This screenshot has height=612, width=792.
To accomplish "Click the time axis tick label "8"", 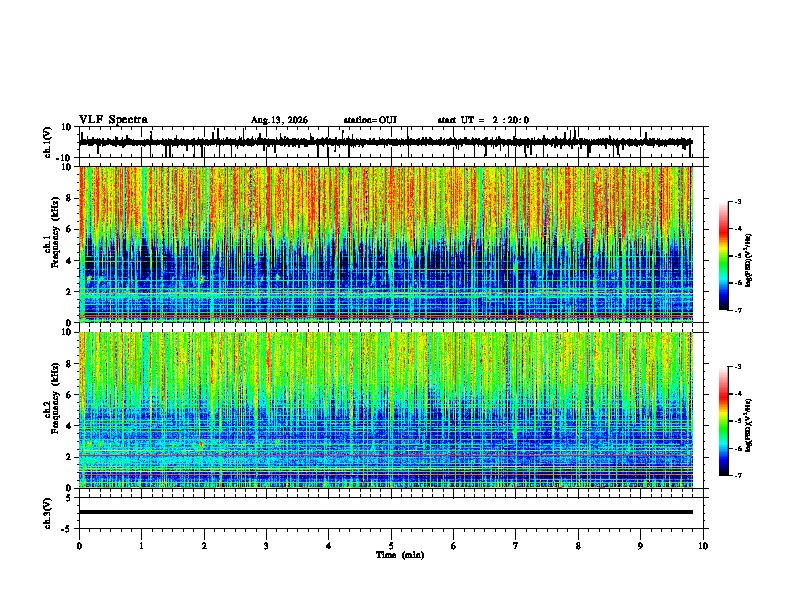I will (578, 546).
